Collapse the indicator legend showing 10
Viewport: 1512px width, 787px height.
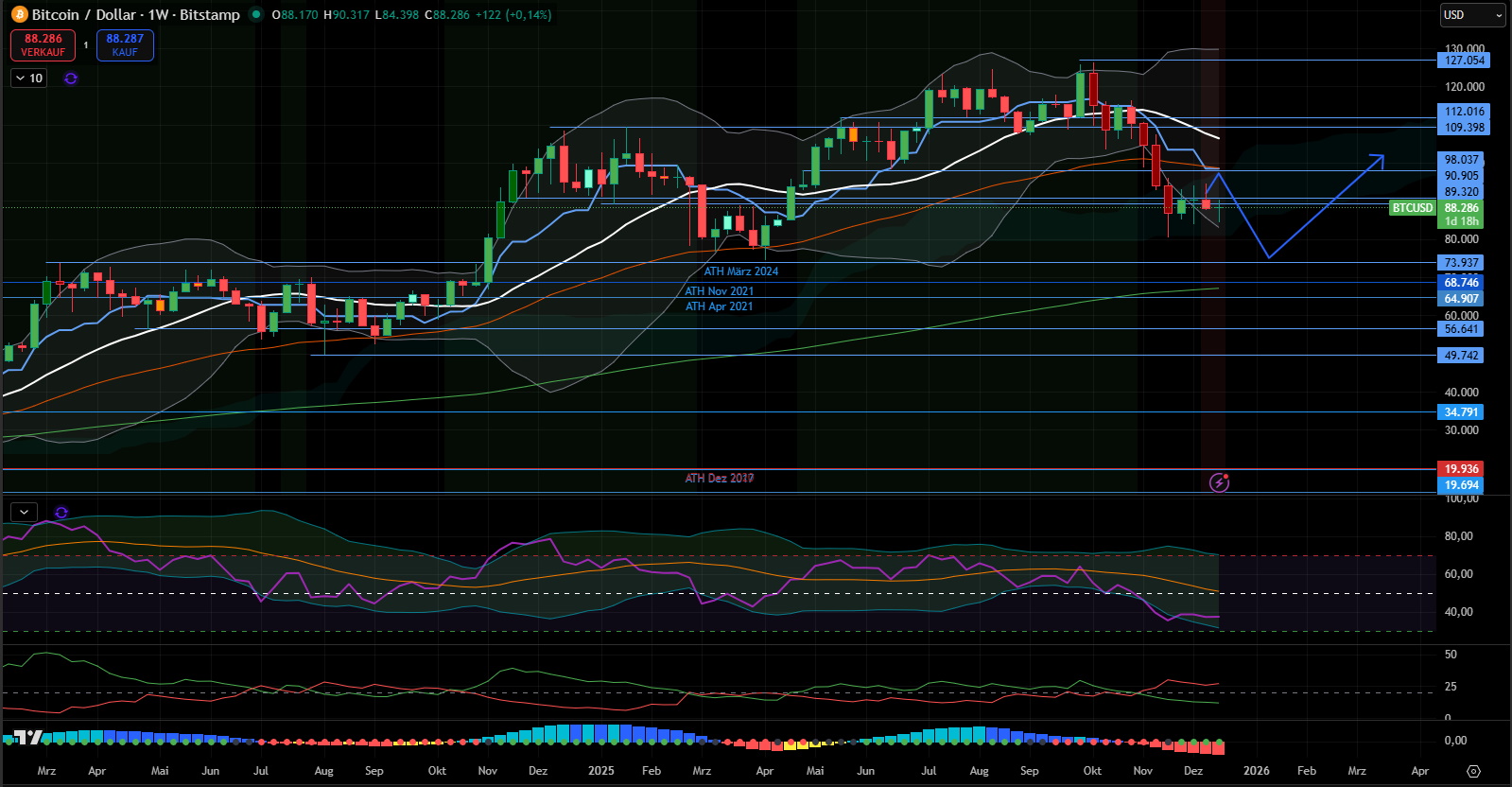[20, 79]
